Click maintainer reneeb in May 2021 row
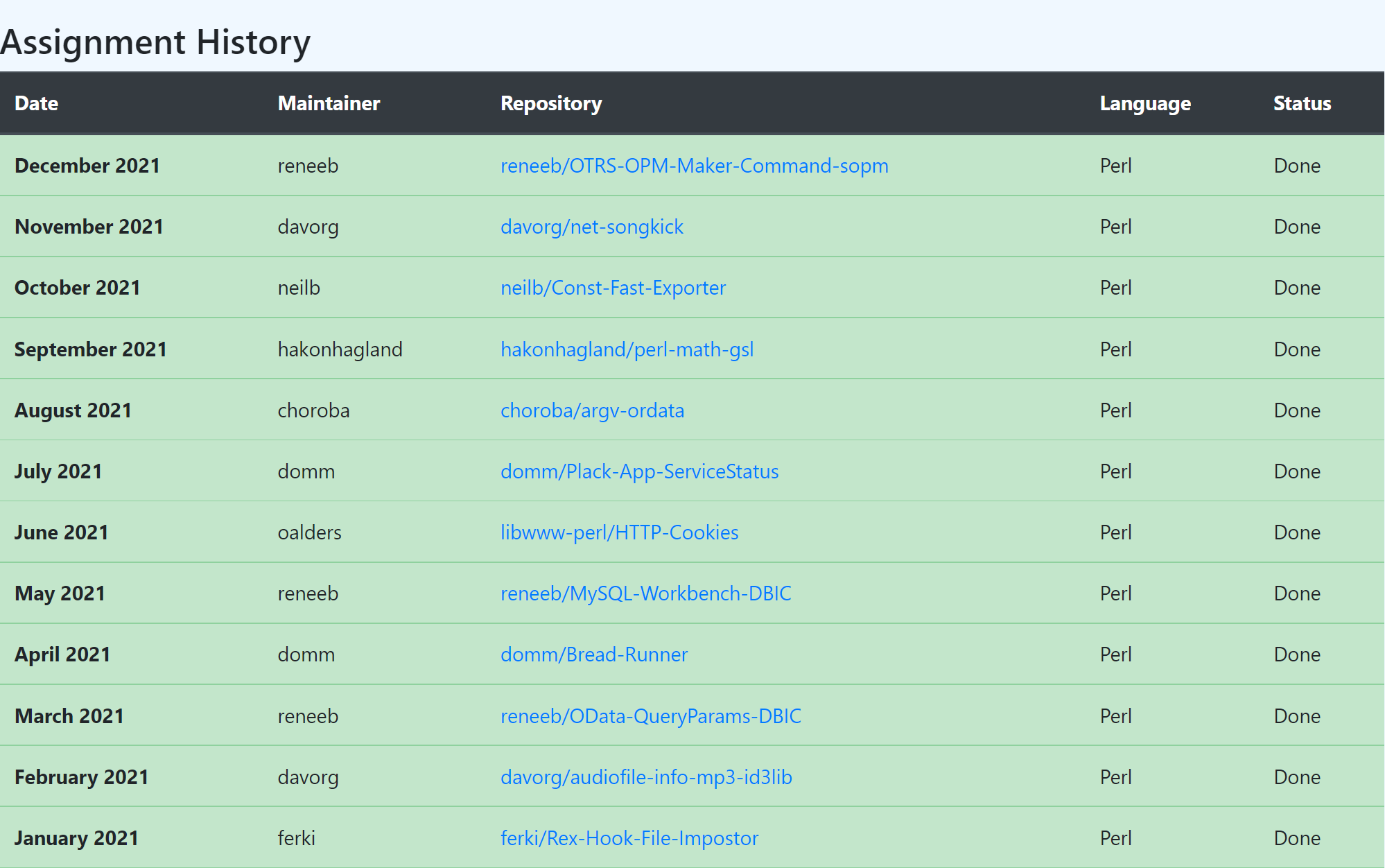This screenshot has width=1385, height=868. point(308,593)
